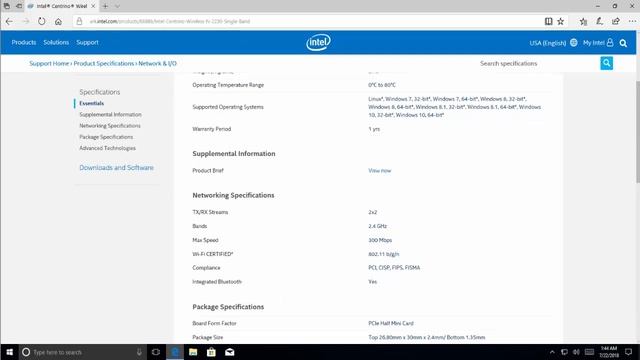Open the Solutions menu
The height and width of the screenshot is (360, 640).
pos(56,42)
